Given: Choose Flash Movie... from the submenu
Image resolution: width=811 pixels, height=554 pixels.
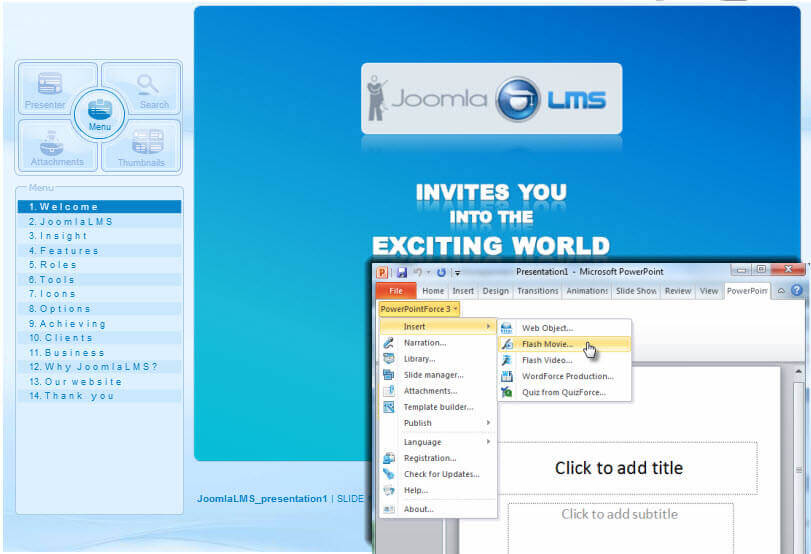Looking at the screenshot, I should coord(564,344).
